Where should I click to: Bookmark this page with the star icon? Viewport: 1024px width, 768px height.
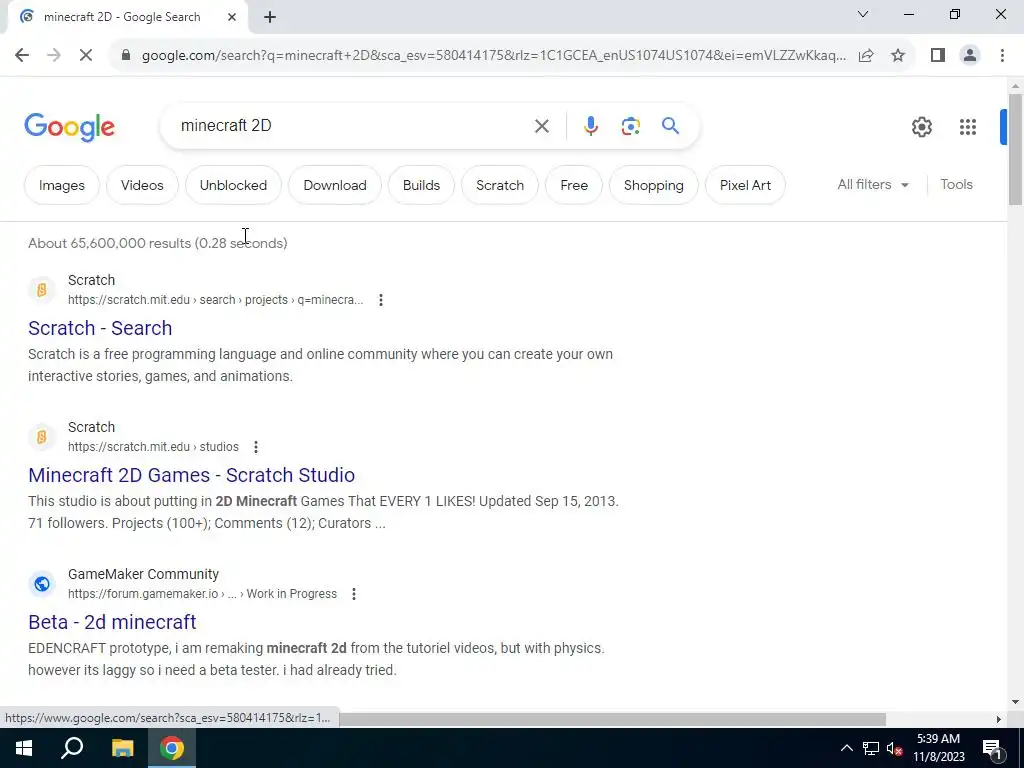(898, 56)
